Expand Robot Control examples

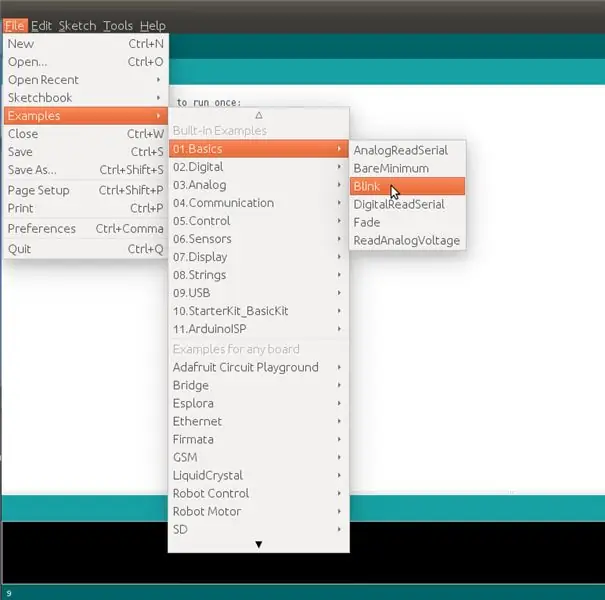pyautogui.click(x=259, y=494)
